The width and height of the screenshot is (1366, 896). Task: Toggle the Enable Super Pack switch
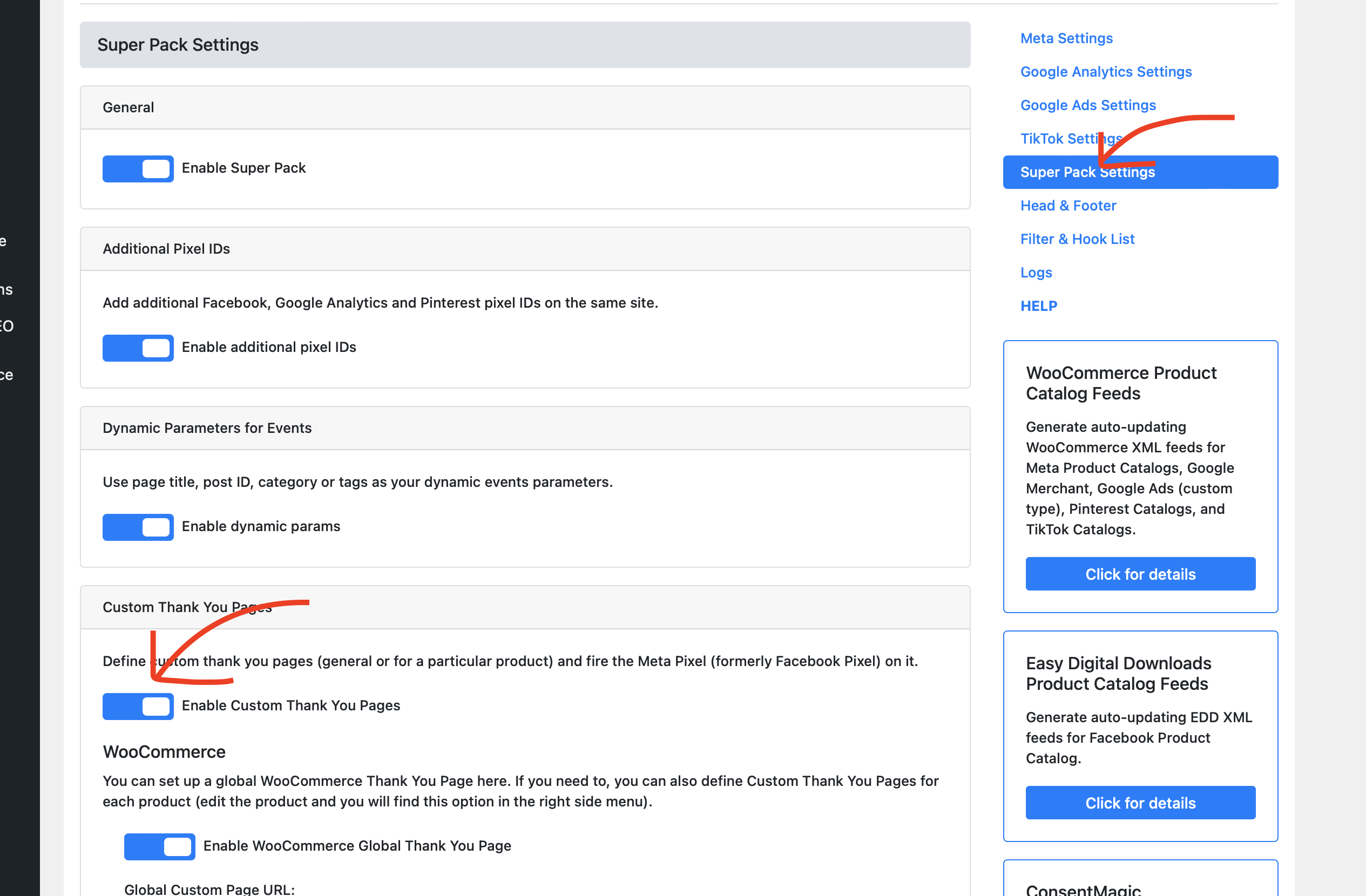point(138,168)
